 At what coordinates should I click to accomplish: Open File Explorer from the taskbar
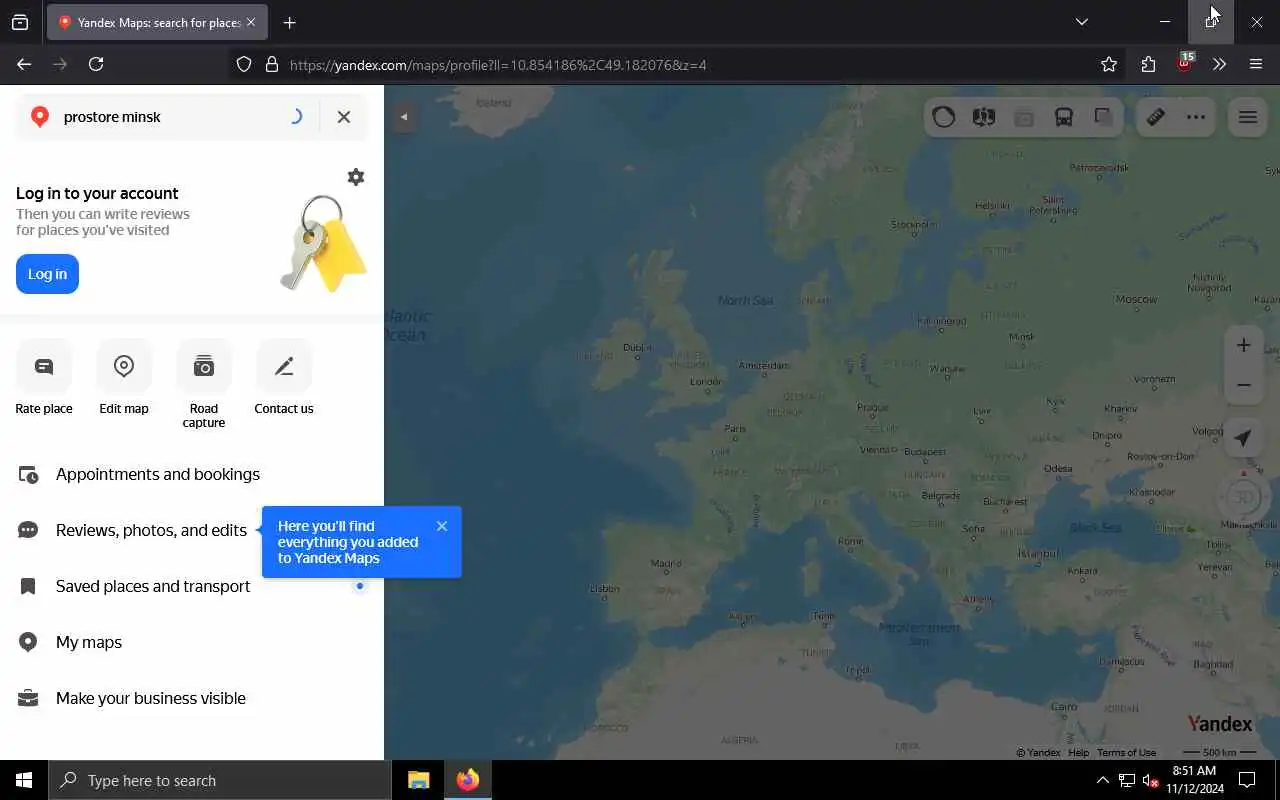(419, 780)
